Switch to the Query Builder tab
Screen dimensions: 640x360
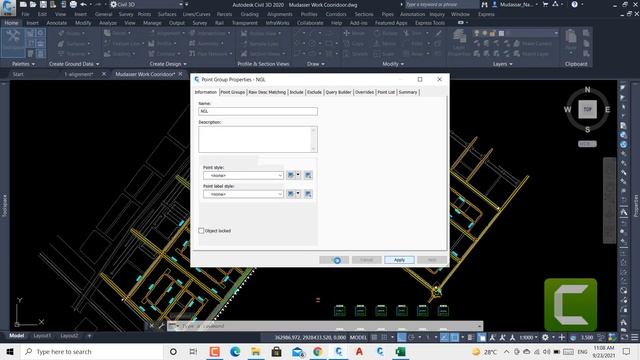pos(338,92)
